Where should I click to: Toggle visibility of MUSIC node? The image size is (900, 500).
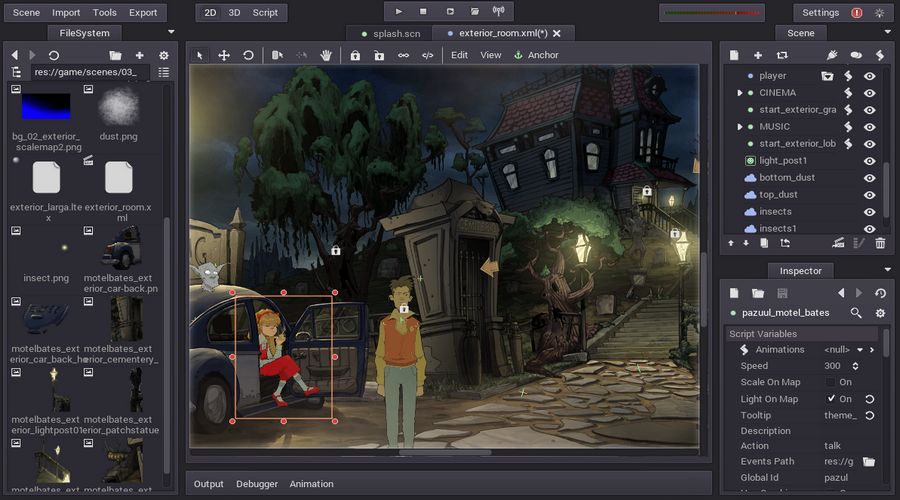click(870, 127)
